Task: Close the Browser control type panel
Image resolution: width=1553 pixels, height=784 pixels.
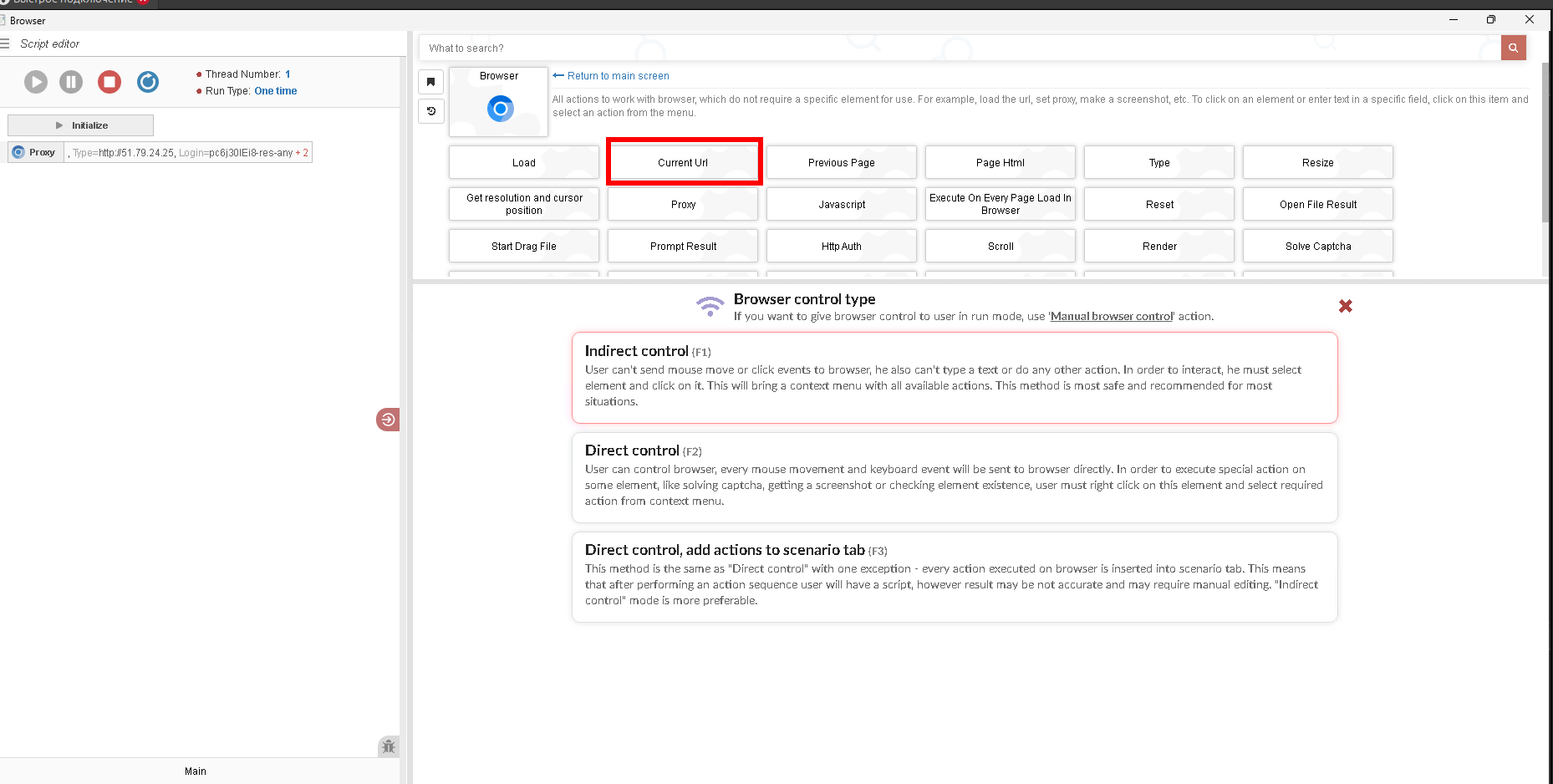Action: point(1345,307)
